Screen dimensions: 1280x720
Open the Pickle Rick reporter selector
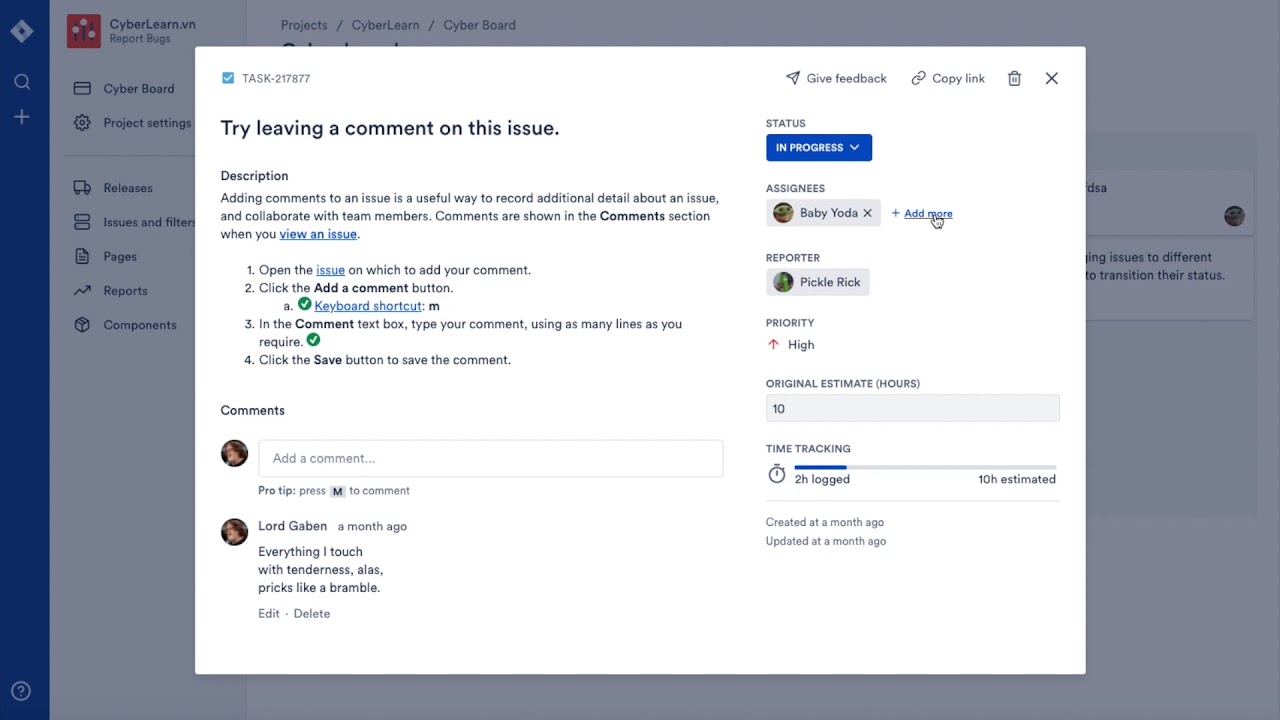[x=817, y=282]
